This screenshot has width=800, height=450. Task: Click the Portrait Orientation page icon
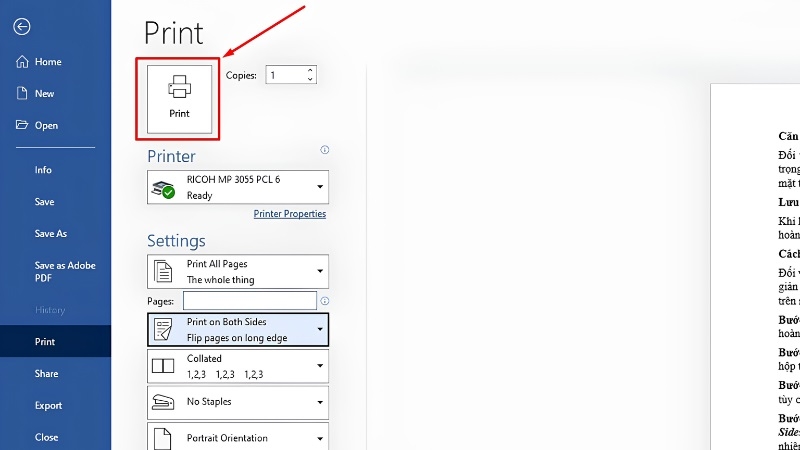click(163, 439)
